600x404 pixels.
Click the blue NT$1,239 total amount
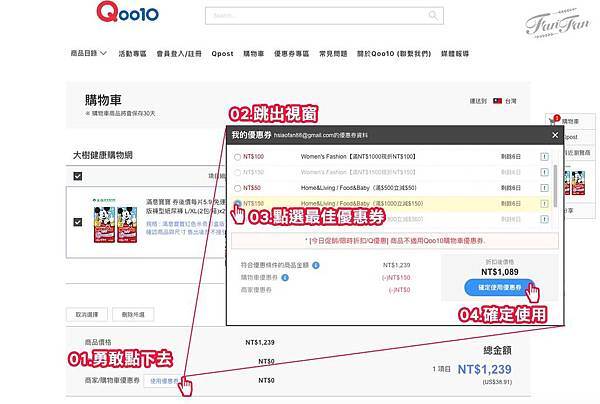tap(484, 369)
